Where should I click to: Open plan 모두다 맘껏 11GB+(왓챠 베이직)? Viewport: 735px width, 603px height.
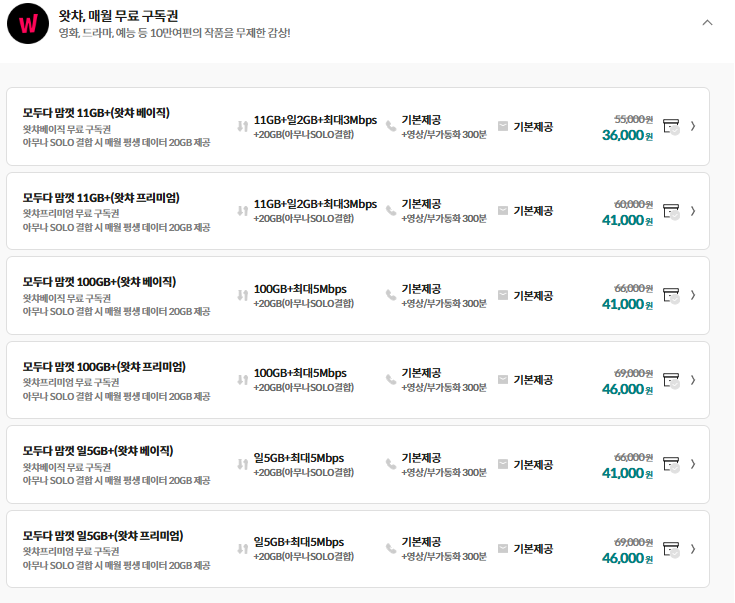pos(96,113)
